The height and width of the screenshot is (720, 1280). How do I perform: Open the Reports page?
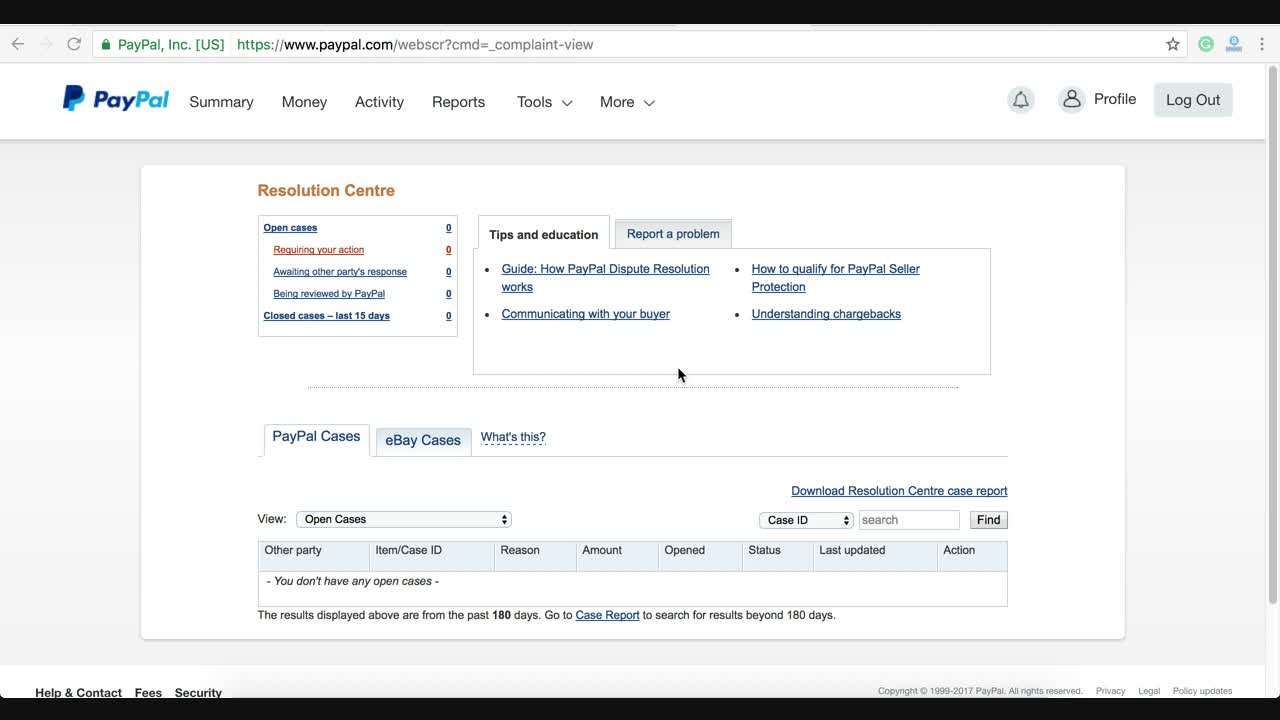pos(458,102)
